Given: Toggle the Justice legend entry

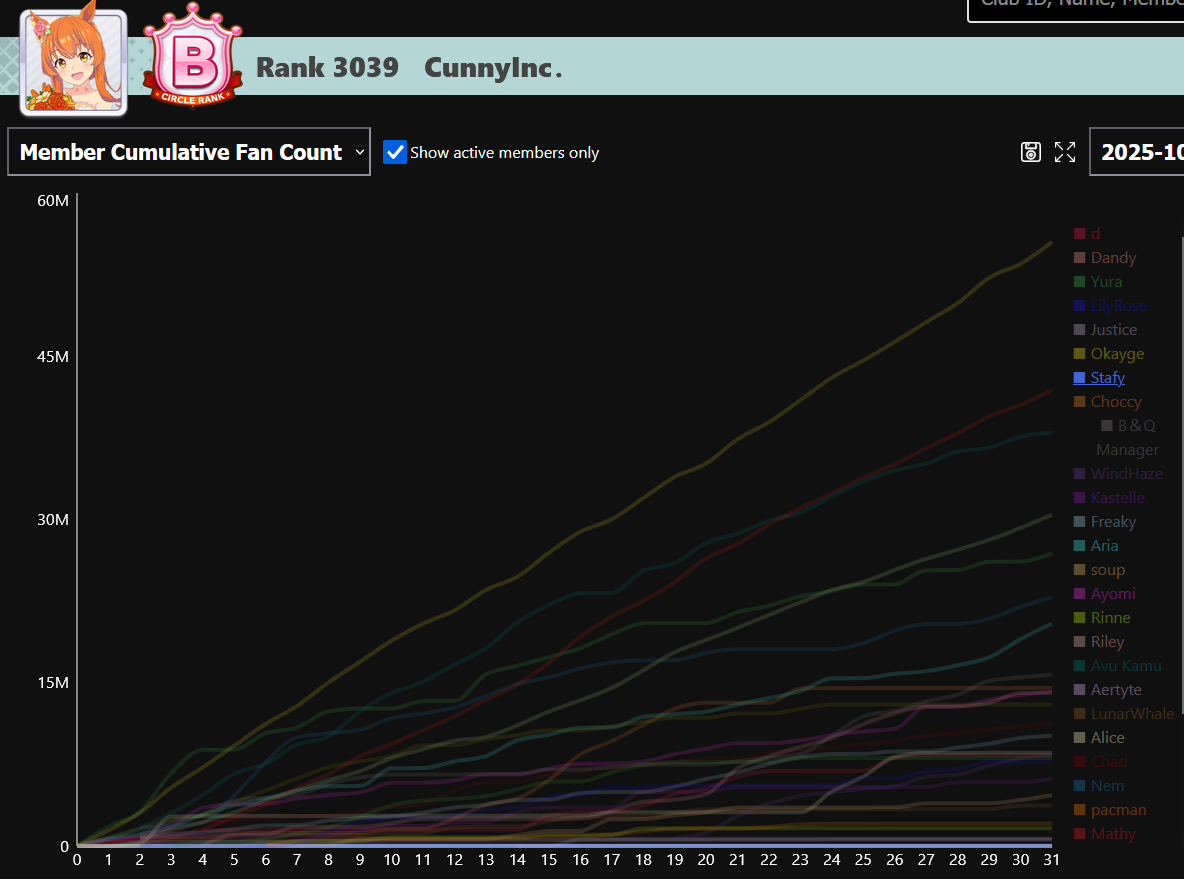Looking at the screenshot, I should [x=1105, y=329].
